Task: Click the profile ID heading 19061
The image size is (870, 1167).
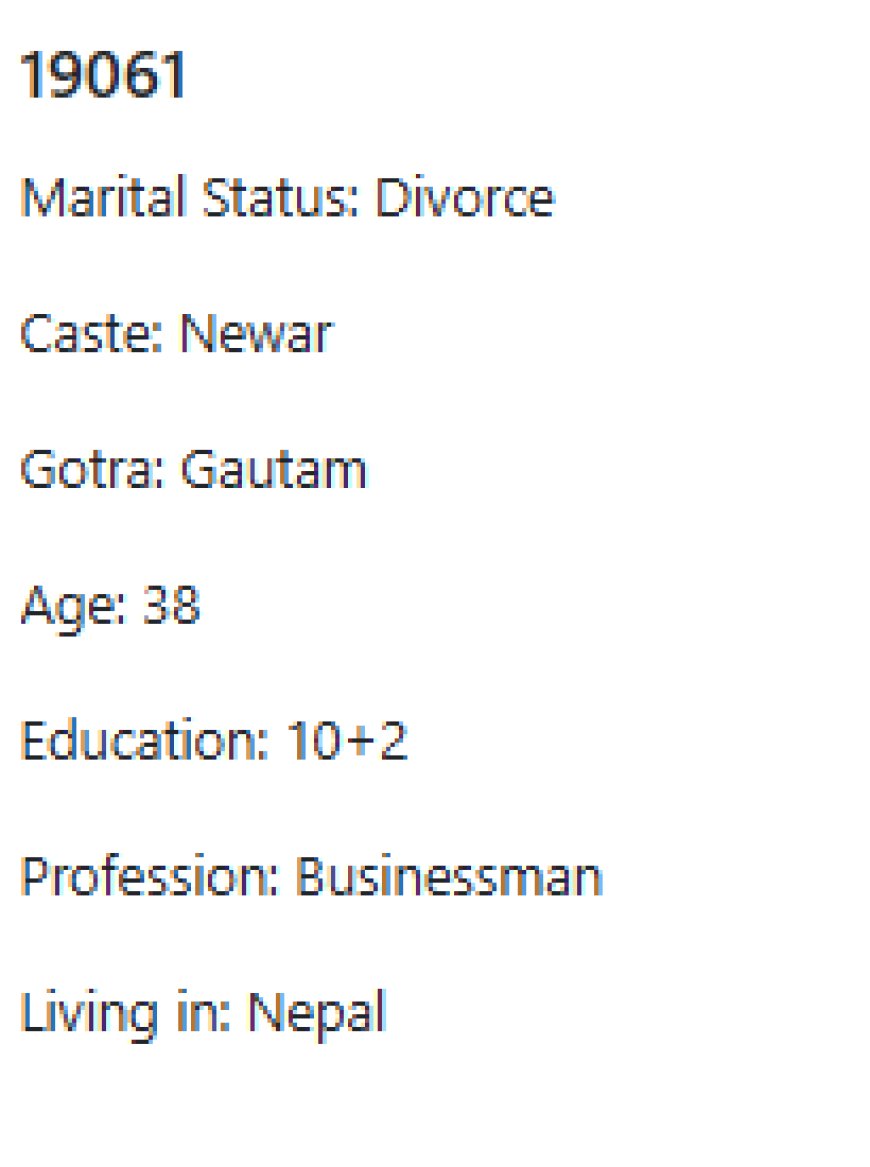Action: click(104, 76)
